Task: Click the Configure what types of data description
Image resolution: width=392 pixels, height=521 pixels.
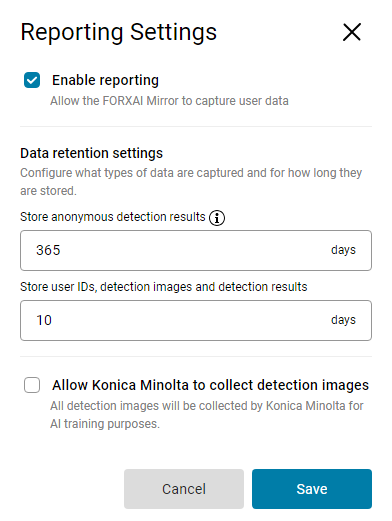Action: pyautogui.click(x=191, y=182)
